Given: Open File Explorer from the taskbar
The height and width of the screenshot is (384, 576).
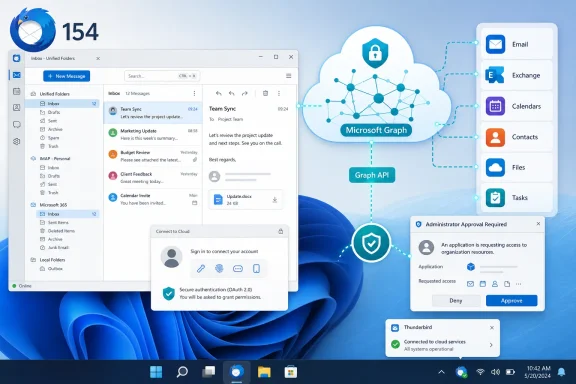Looking at the screenshot, I should tap(264, 372).
